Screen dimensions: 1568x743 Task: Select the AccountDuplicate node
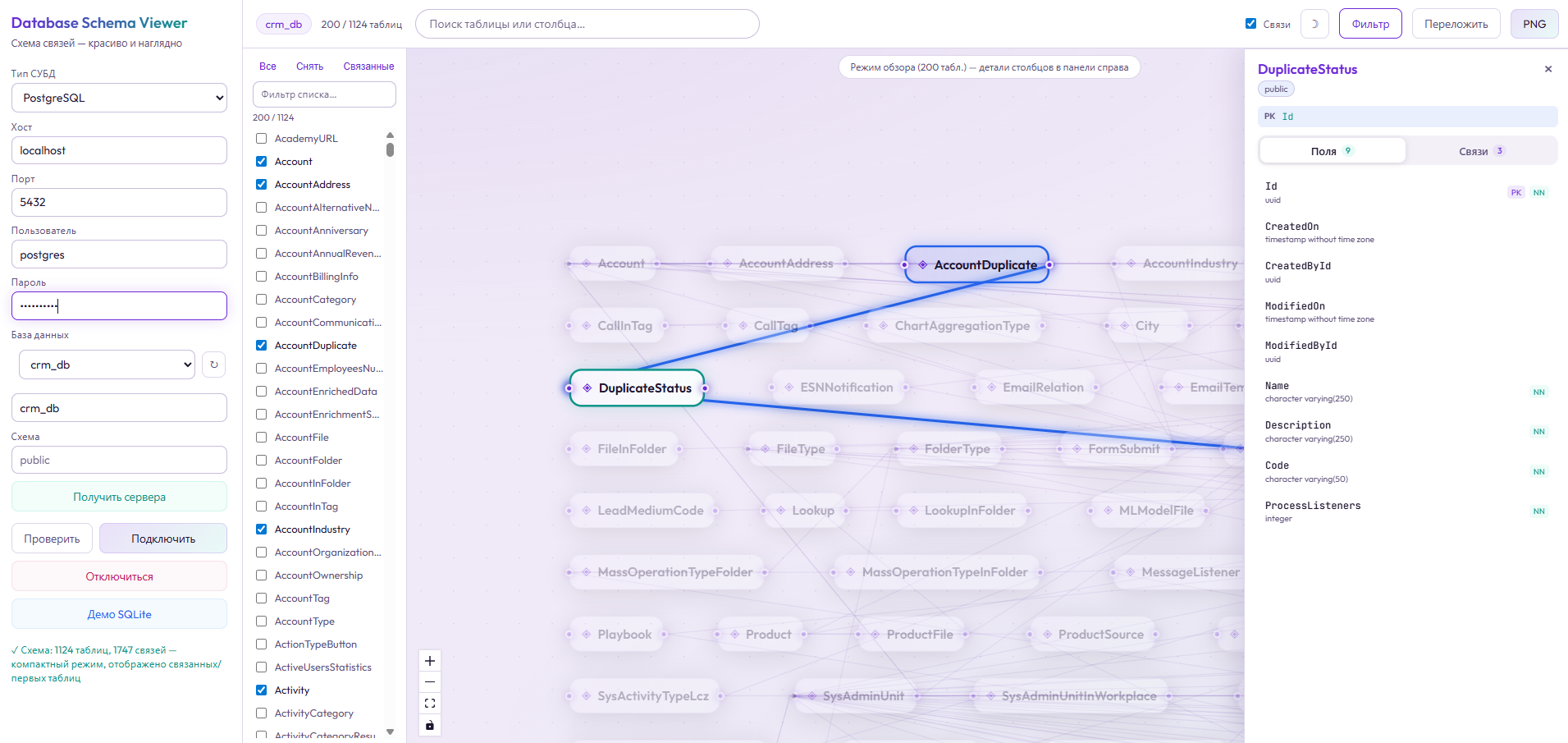tap(976, 264)
